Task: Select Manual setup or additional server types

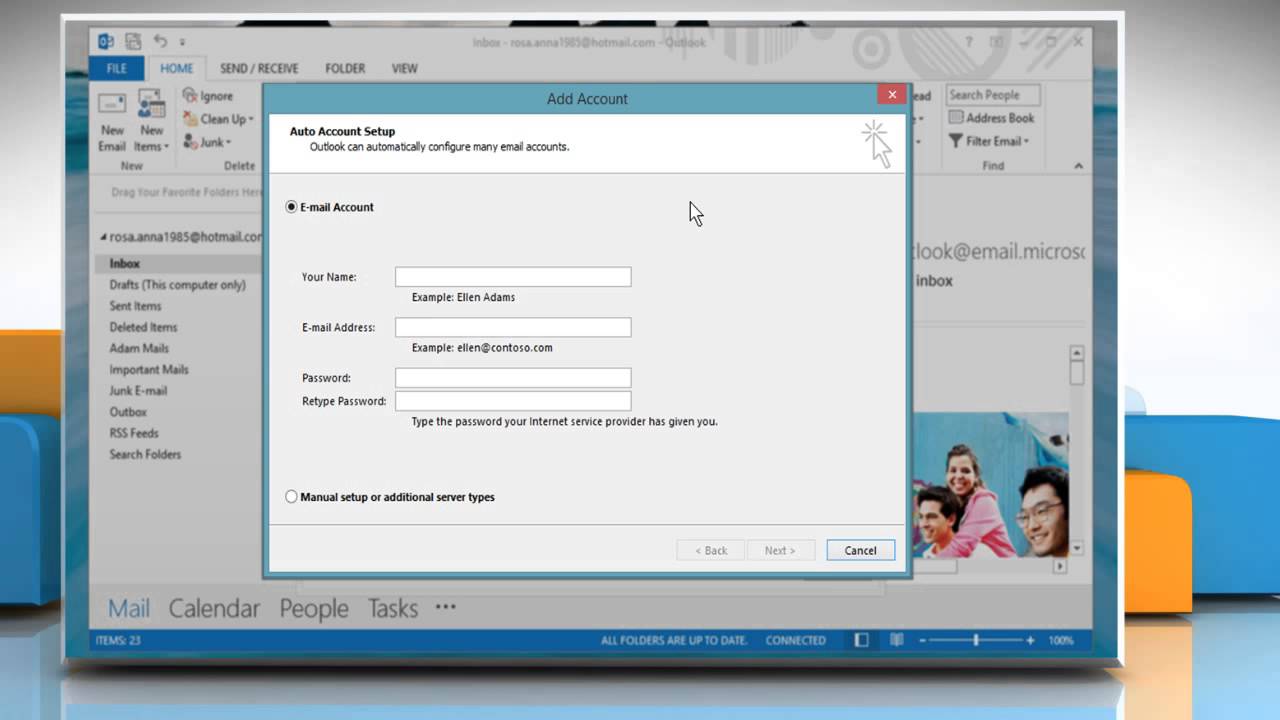Action: 291,497
